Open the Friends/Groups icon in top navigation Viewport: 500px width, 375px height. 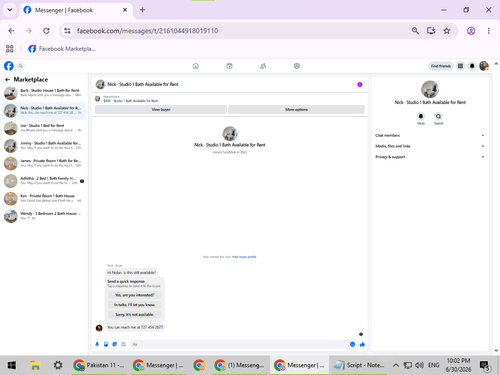263,66
